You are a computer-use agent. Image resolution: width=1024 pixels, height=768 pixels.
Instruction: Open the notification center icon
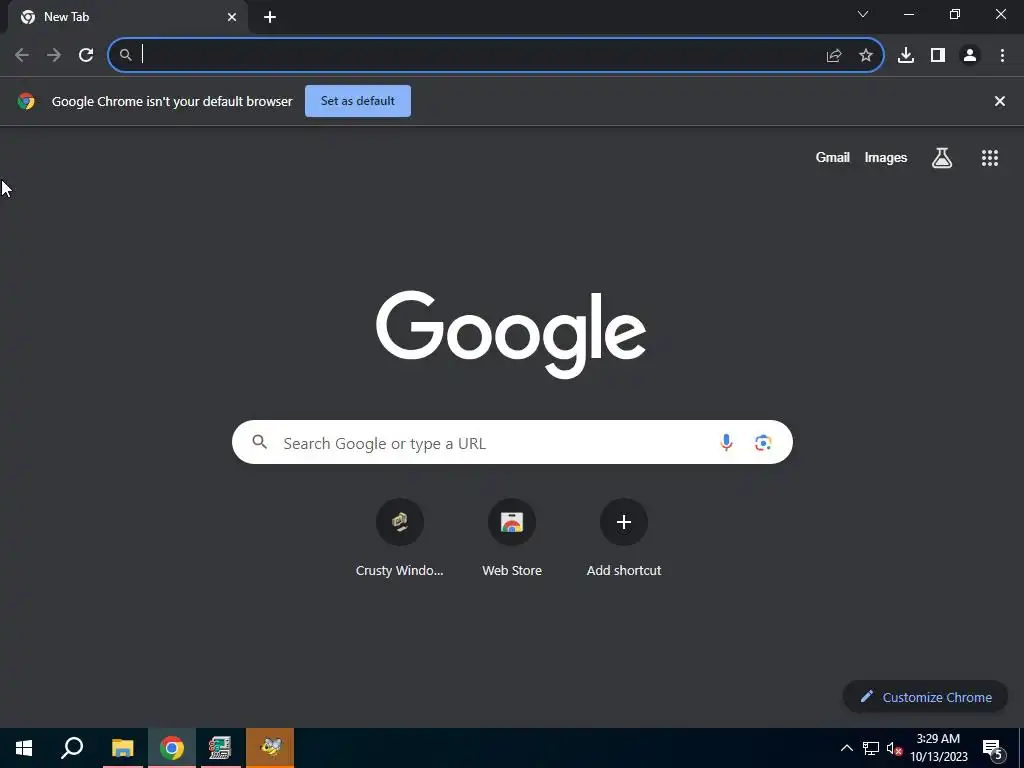993,749
